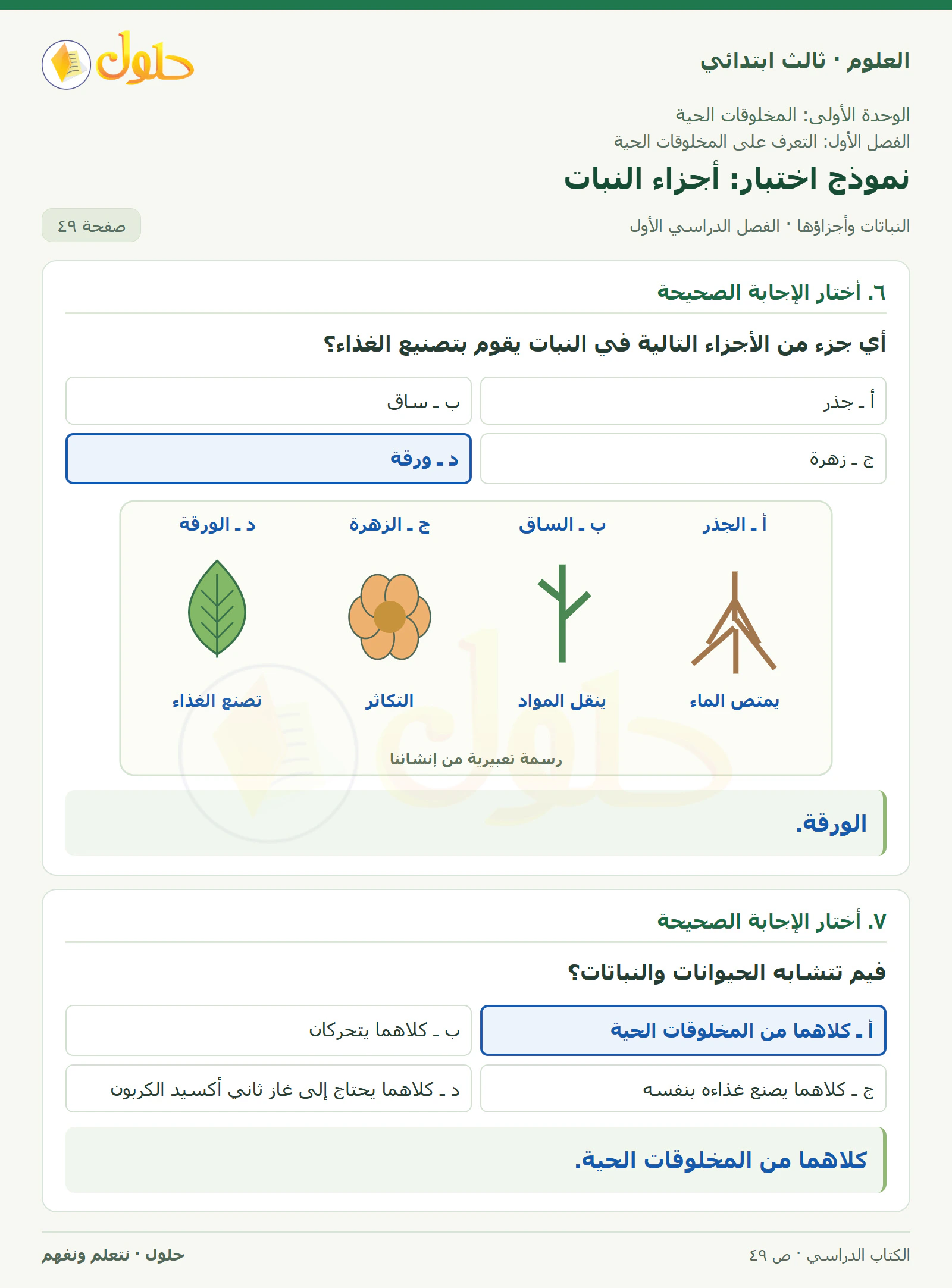Click chapter line الفصل الأول: التعرف على المخلوقات الحية

(762, 142)
